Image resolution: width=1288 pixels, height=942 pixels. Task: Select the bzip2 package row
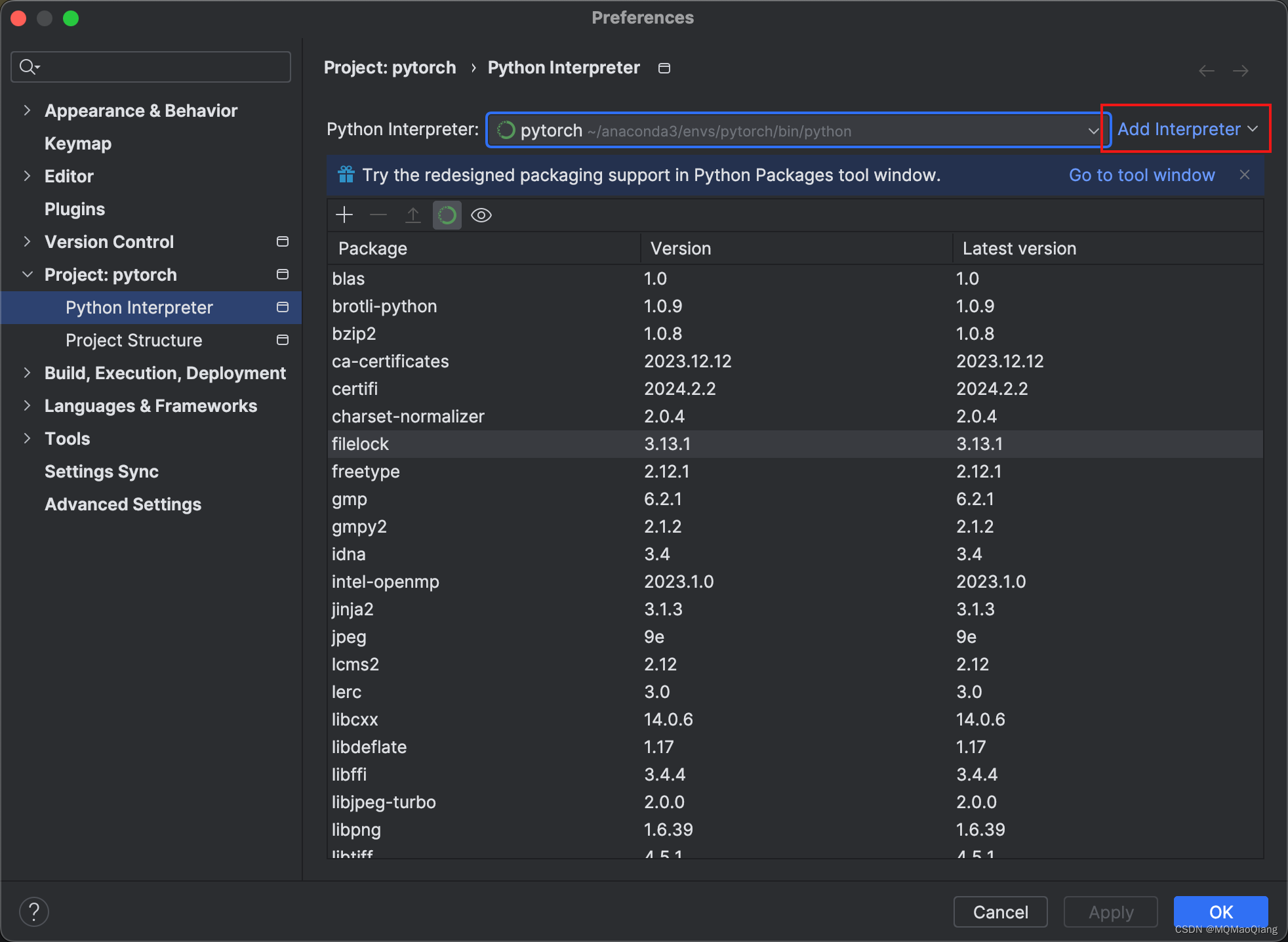click(x=795, y=334)
